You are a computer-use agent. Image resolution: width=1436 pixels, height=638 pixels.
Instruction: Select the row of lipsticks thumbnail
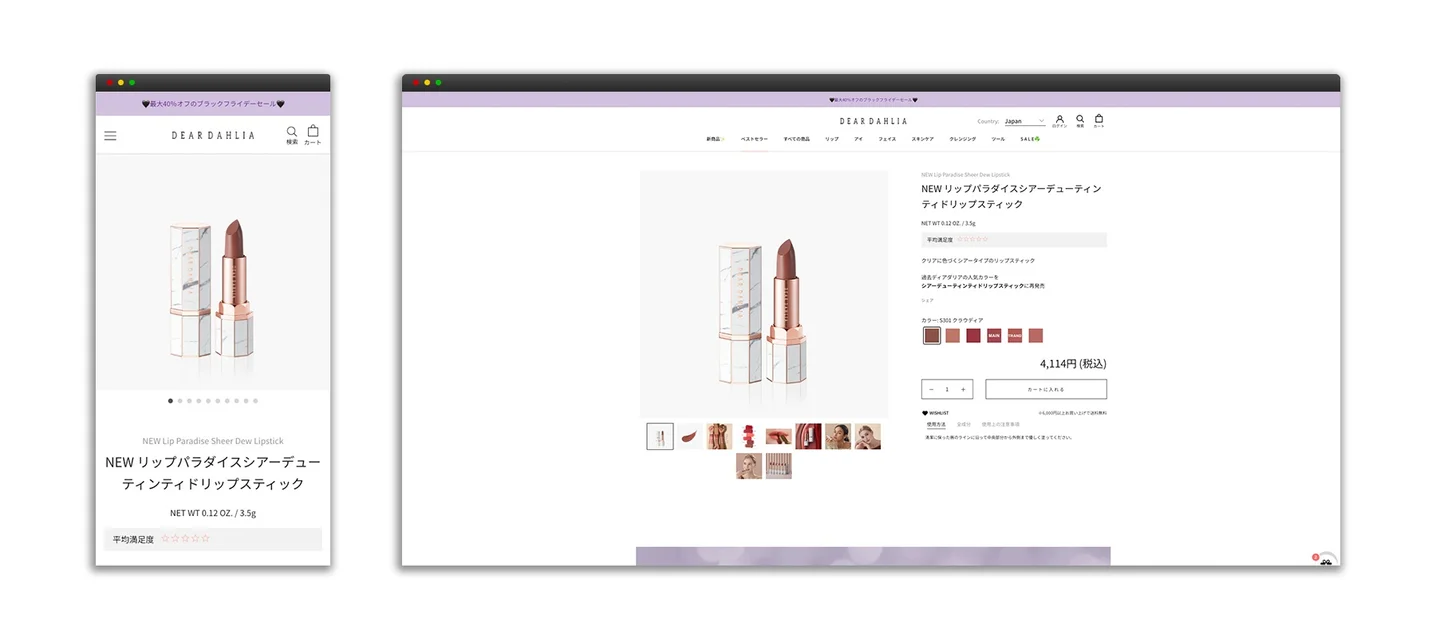coord(779,466)
